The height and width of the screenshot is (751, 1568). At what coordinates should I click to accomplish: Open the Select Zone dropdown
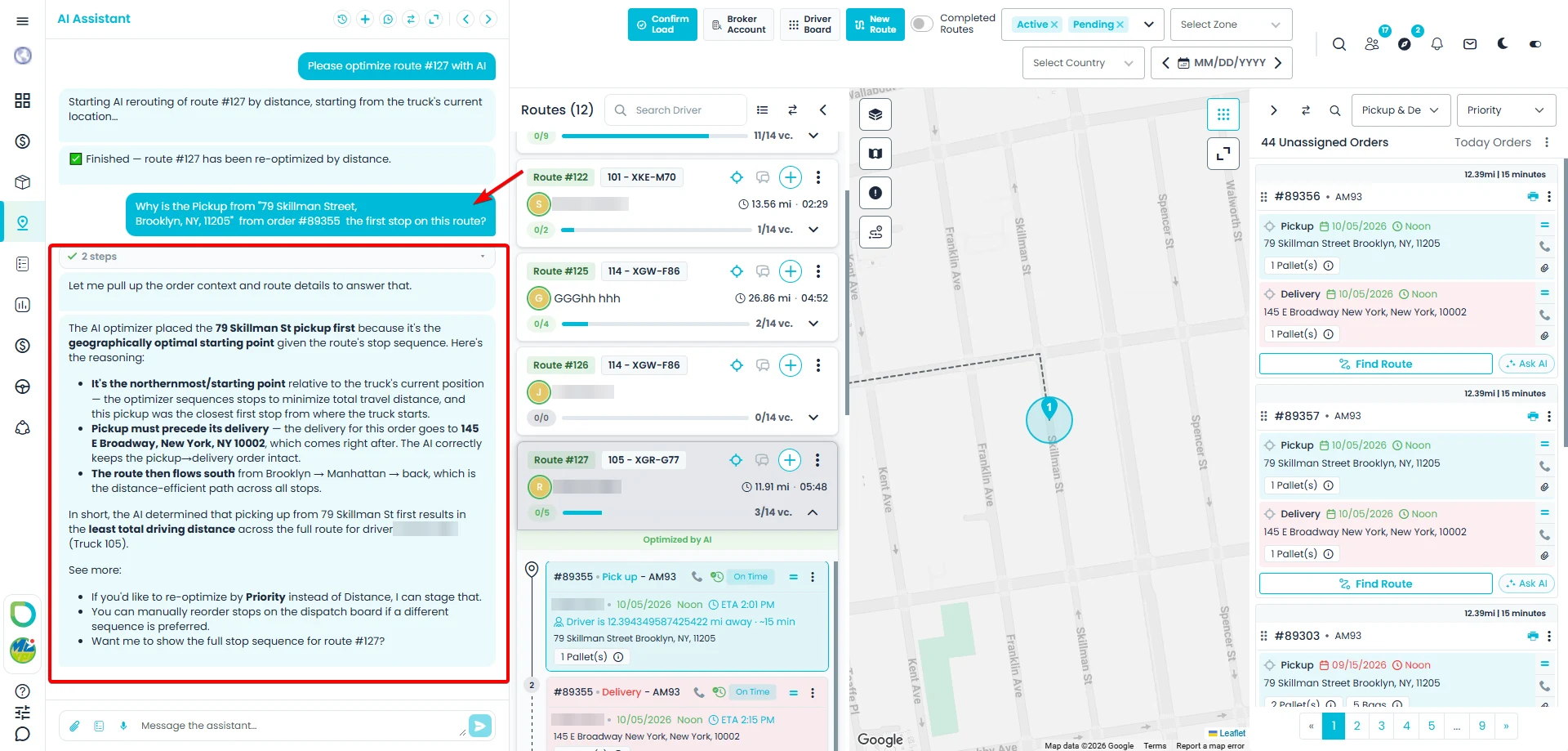1231,25
